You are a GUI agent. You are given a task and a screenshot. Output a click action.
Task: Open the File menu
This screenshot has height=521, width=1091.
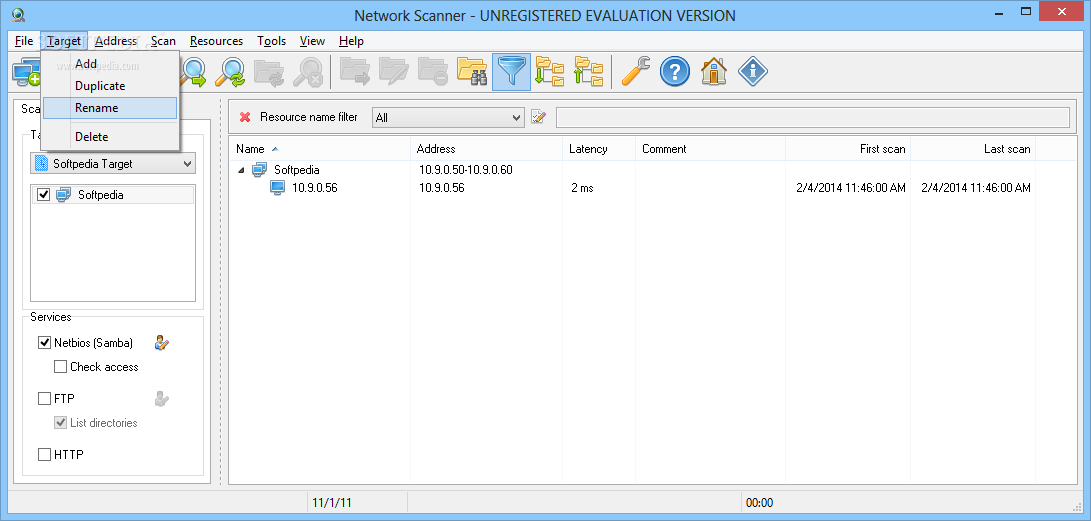(x=24, y=41)
